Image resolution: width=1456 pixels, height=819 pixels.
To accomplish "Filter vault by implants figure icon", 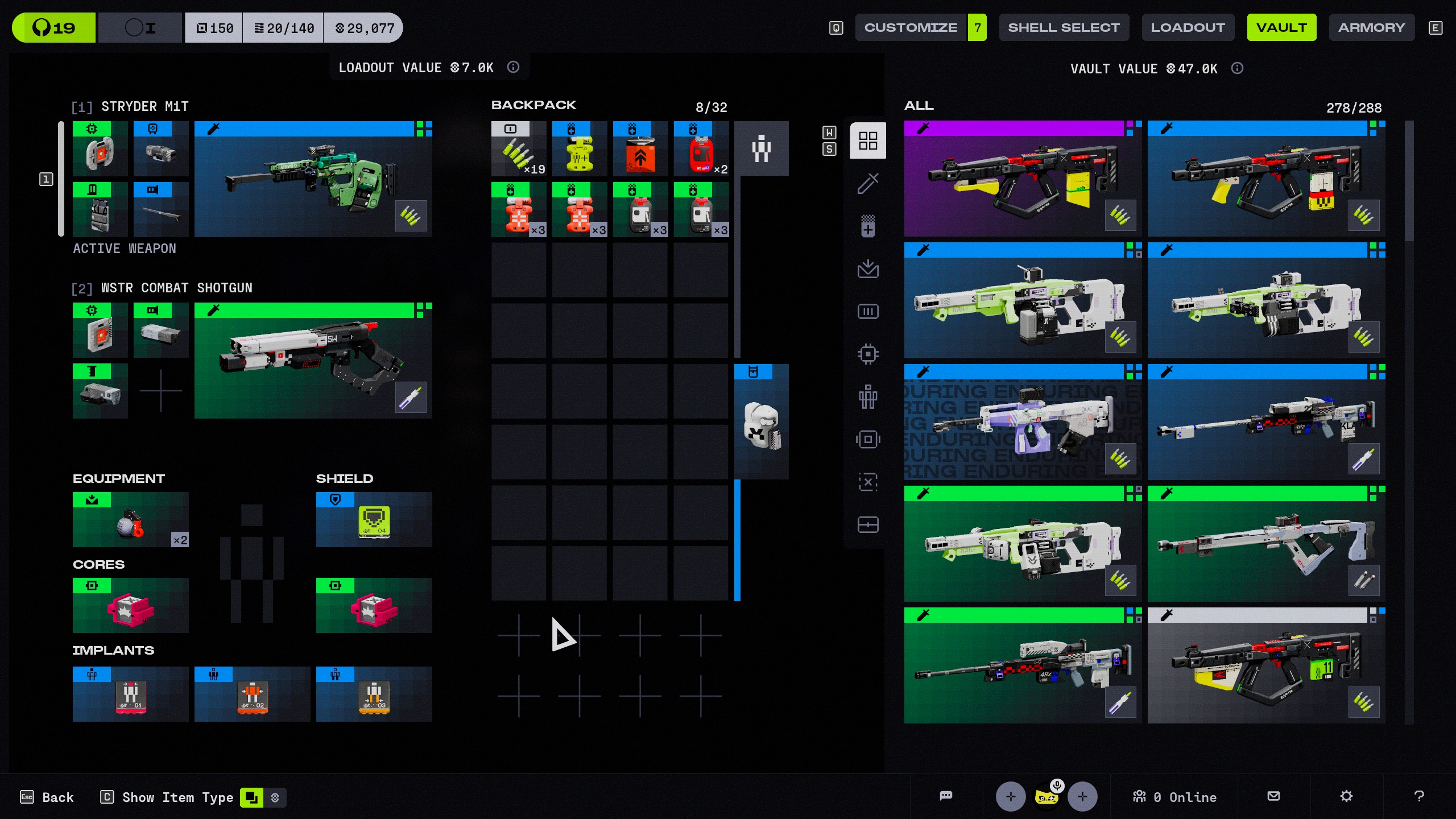I will click(x=868, y=396).
